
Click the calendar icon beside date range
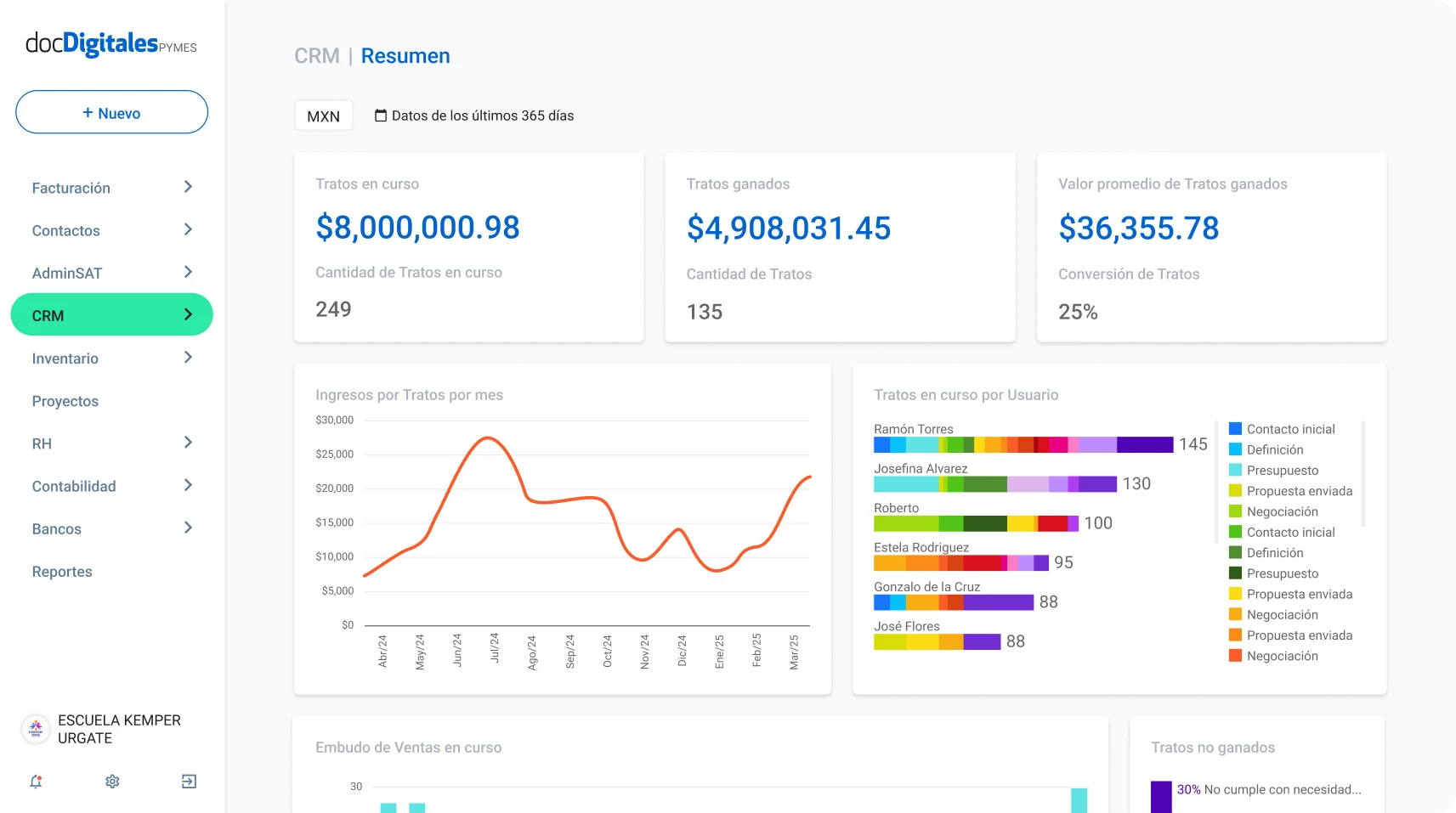[381, 116]
